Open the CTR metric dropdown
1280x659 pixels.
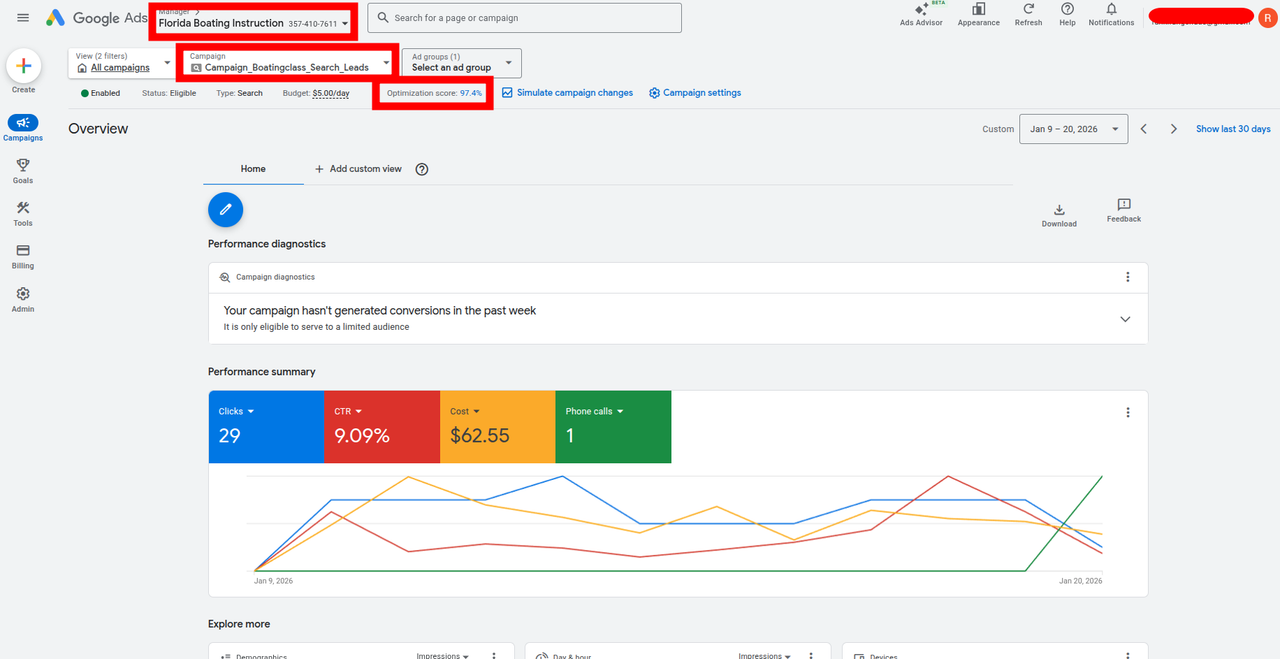(x=348, y=411)
